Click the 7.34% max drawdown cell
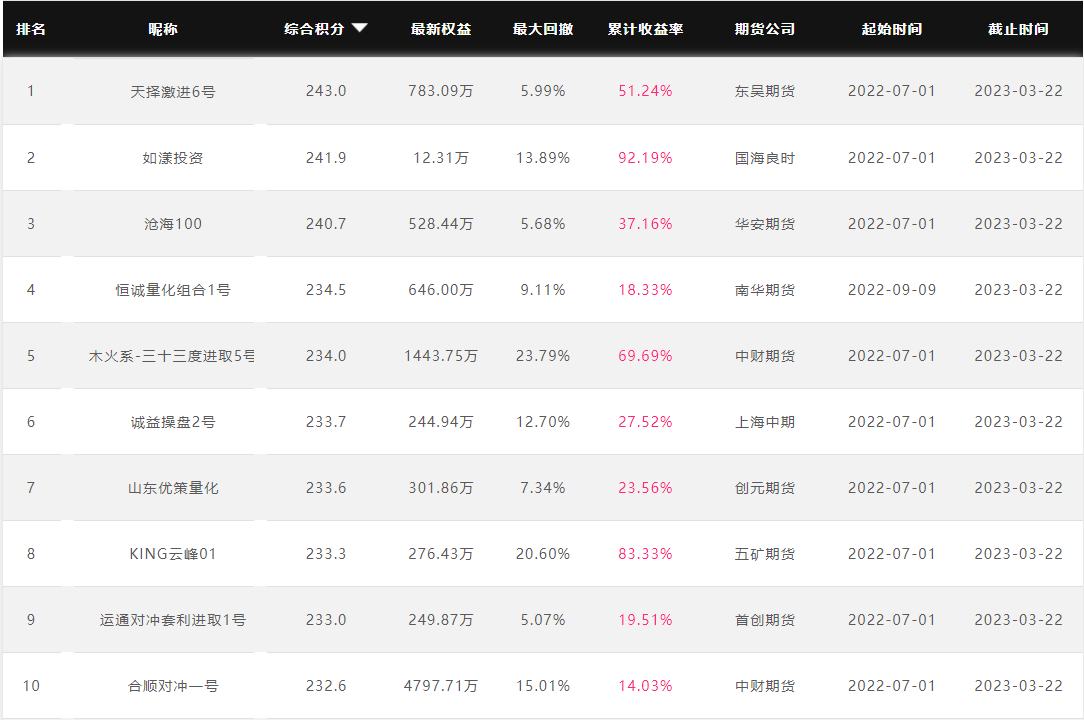This screenshot has height=720, width=1084. click(543, 488)
